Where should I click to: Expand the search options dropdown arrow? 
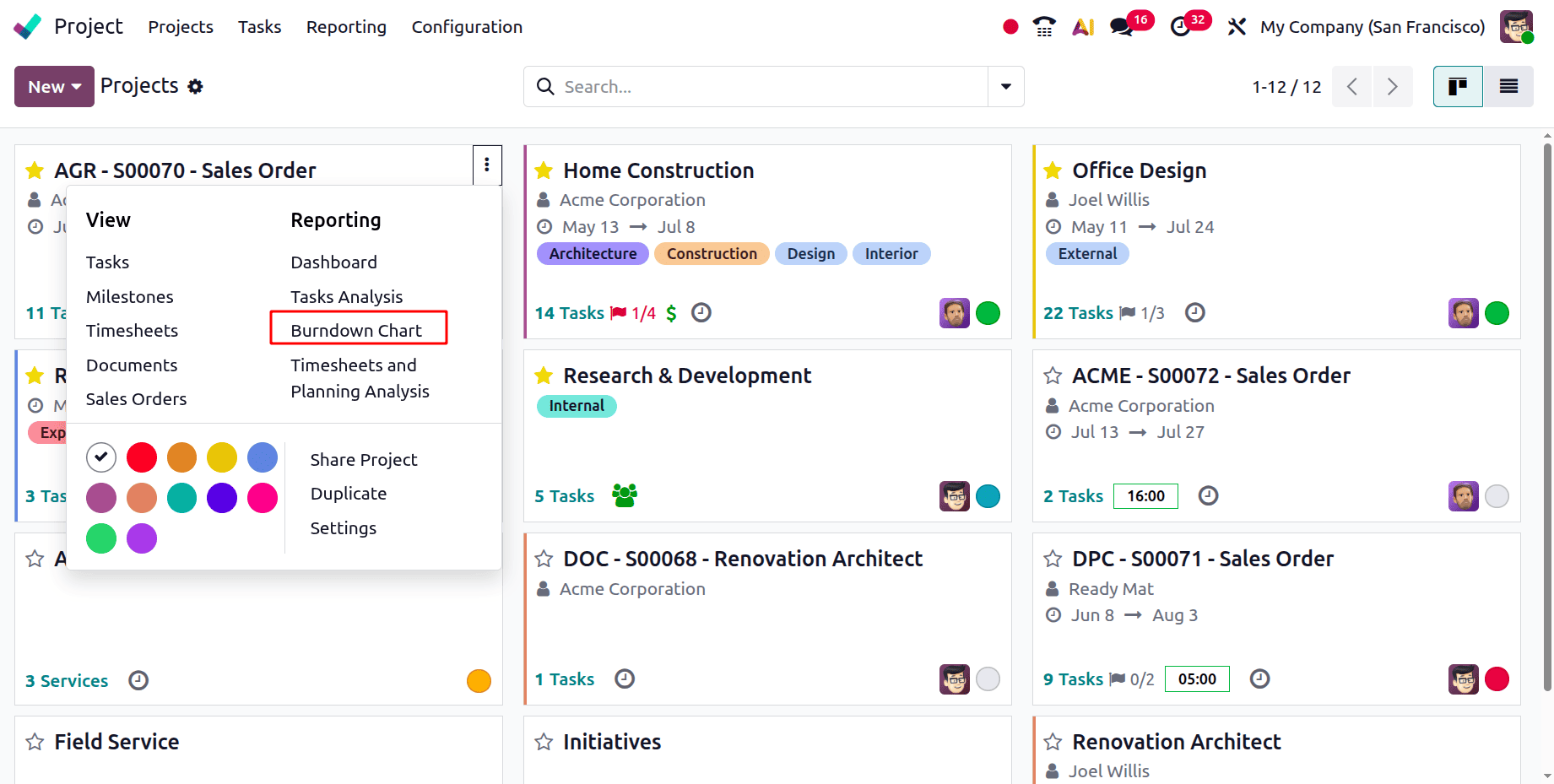1006,86
